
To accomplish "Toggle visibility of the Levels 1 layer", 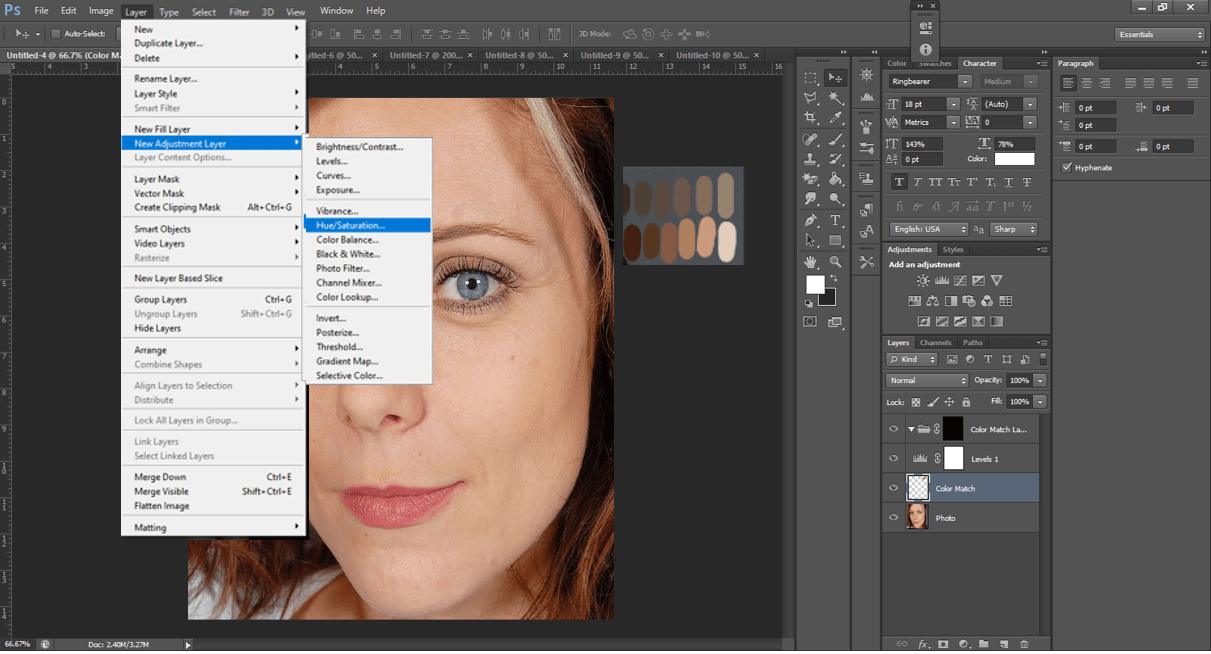I will pyautogui.click(x=893, y=459).
